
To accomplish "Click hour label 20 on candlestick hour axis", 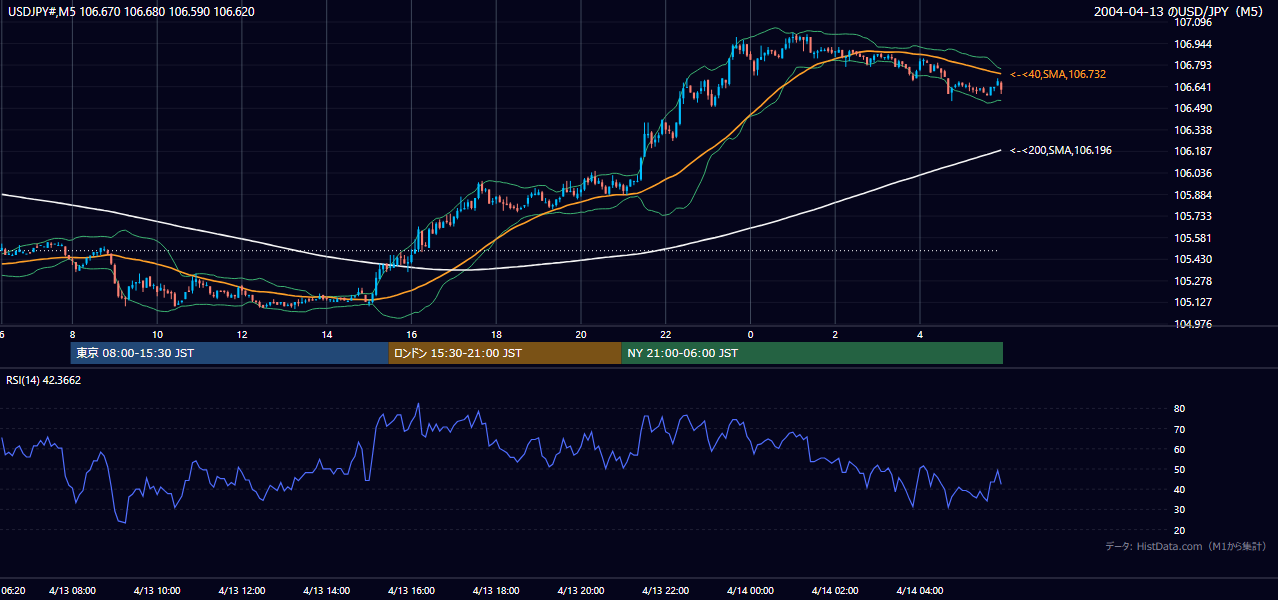I will [581, 334].
